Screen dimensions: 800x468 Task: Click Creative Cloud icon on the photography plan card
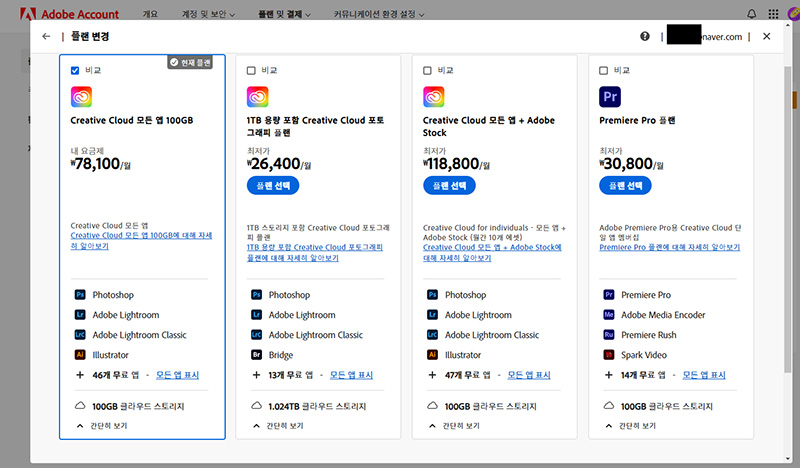pyautogui.click(x=258, y=96)
